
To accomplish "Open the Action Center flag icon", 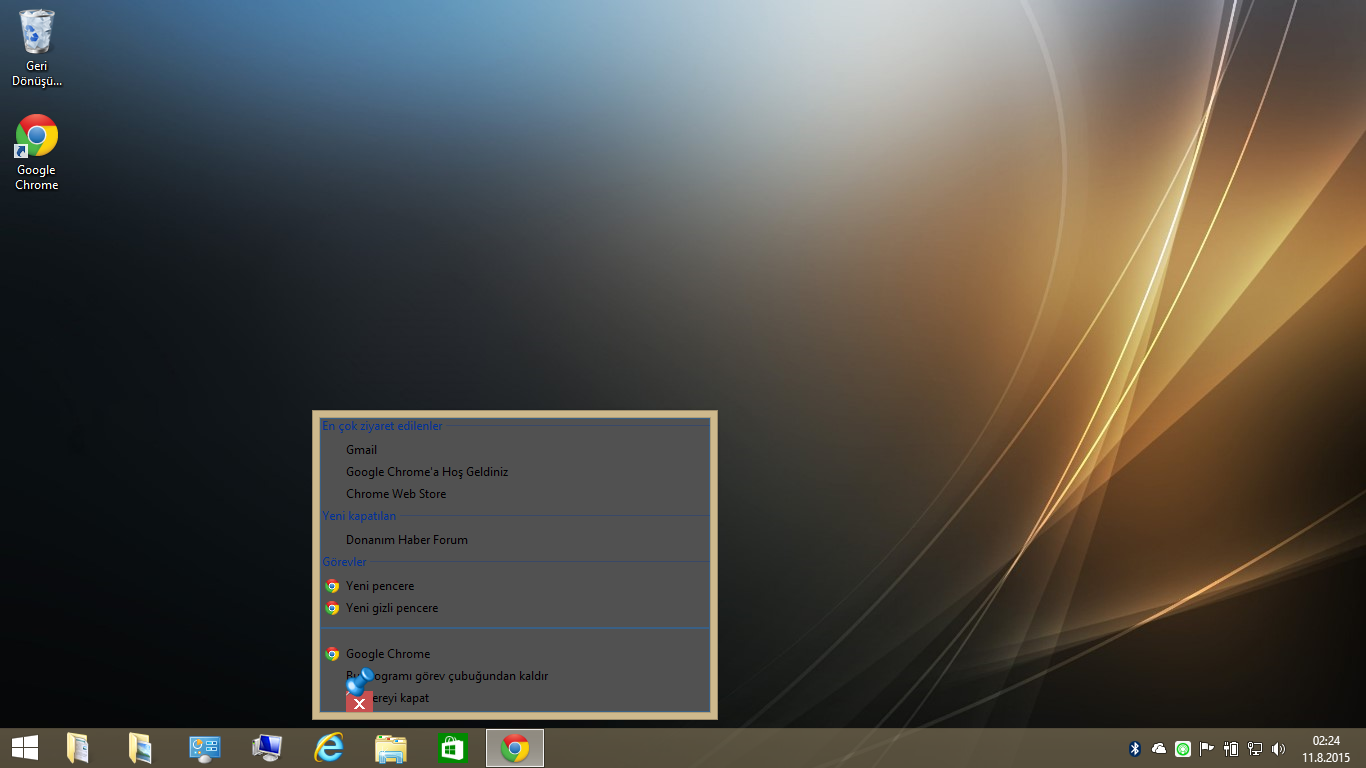I will pos(1207,748).
